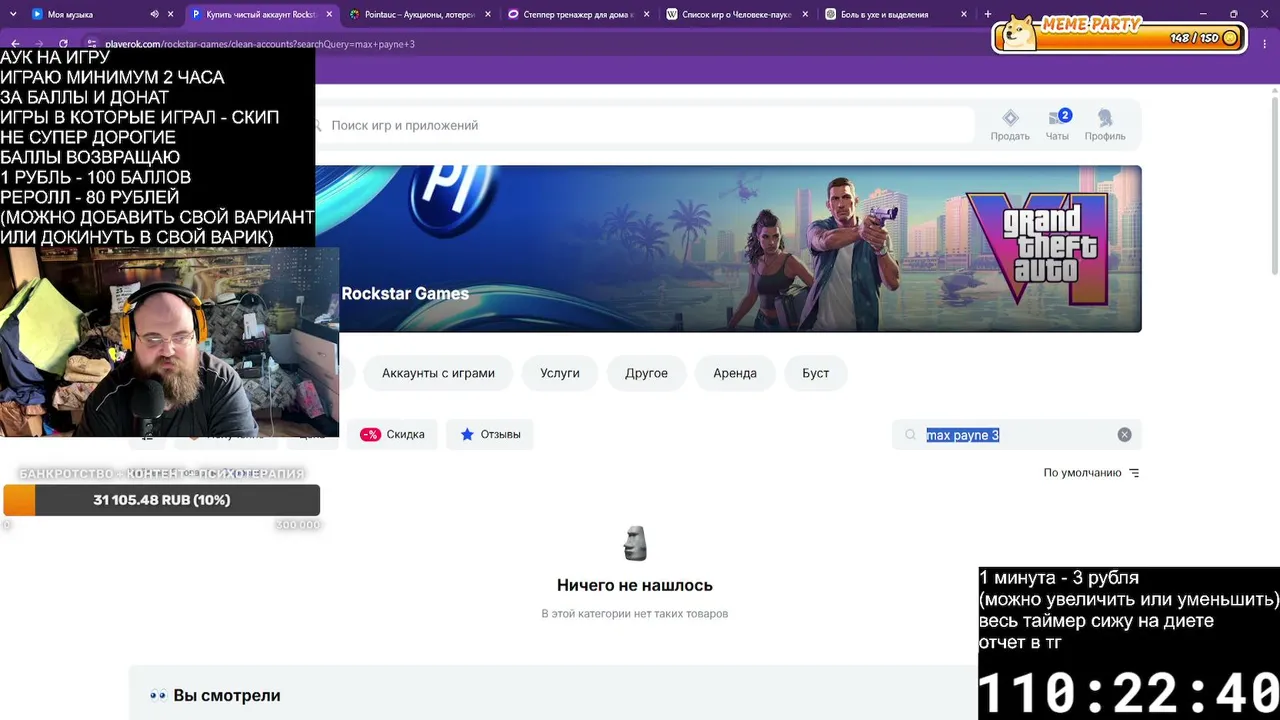The width and height of the screenshot is (1280, 720).
Task: Toggle the Отзывы reviews filter
Action: tap(490, 435)
